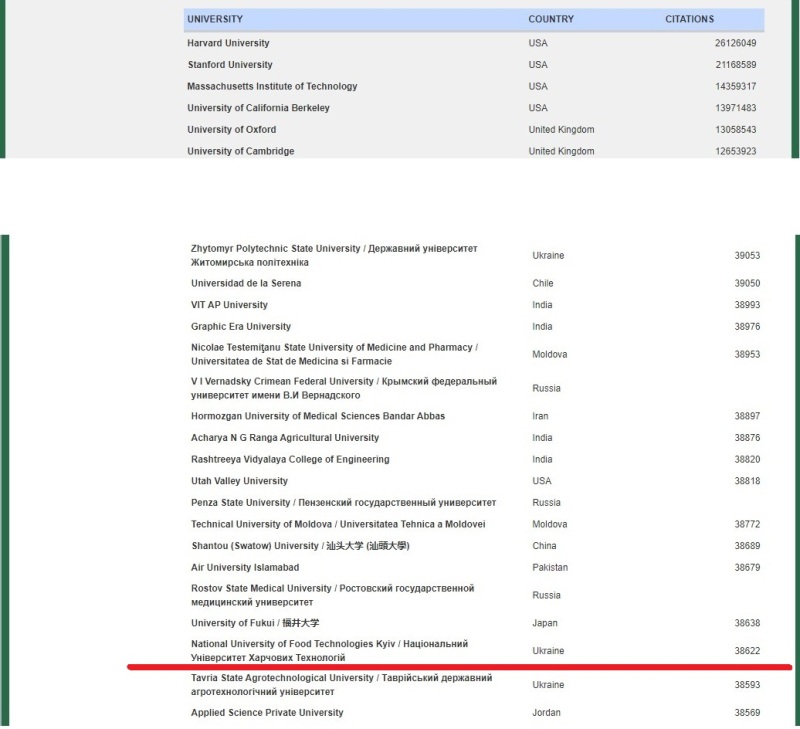This screenshot has width=800, height=729.
Task: Click citation value 38993
Action: click(x=747, y=305)
